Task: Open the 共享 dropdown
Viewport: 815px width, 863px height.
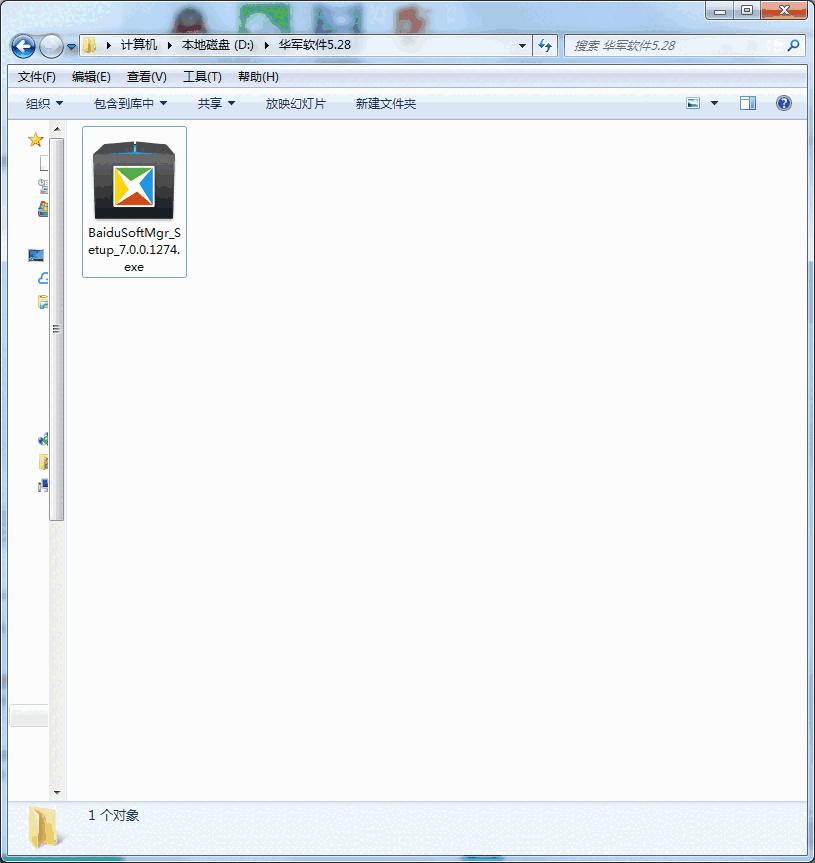Action: 216,103
